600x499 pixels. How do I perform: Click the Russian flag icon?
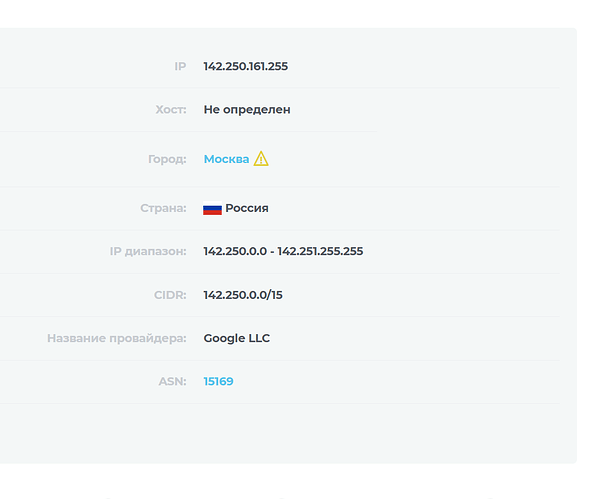[212, 208]
